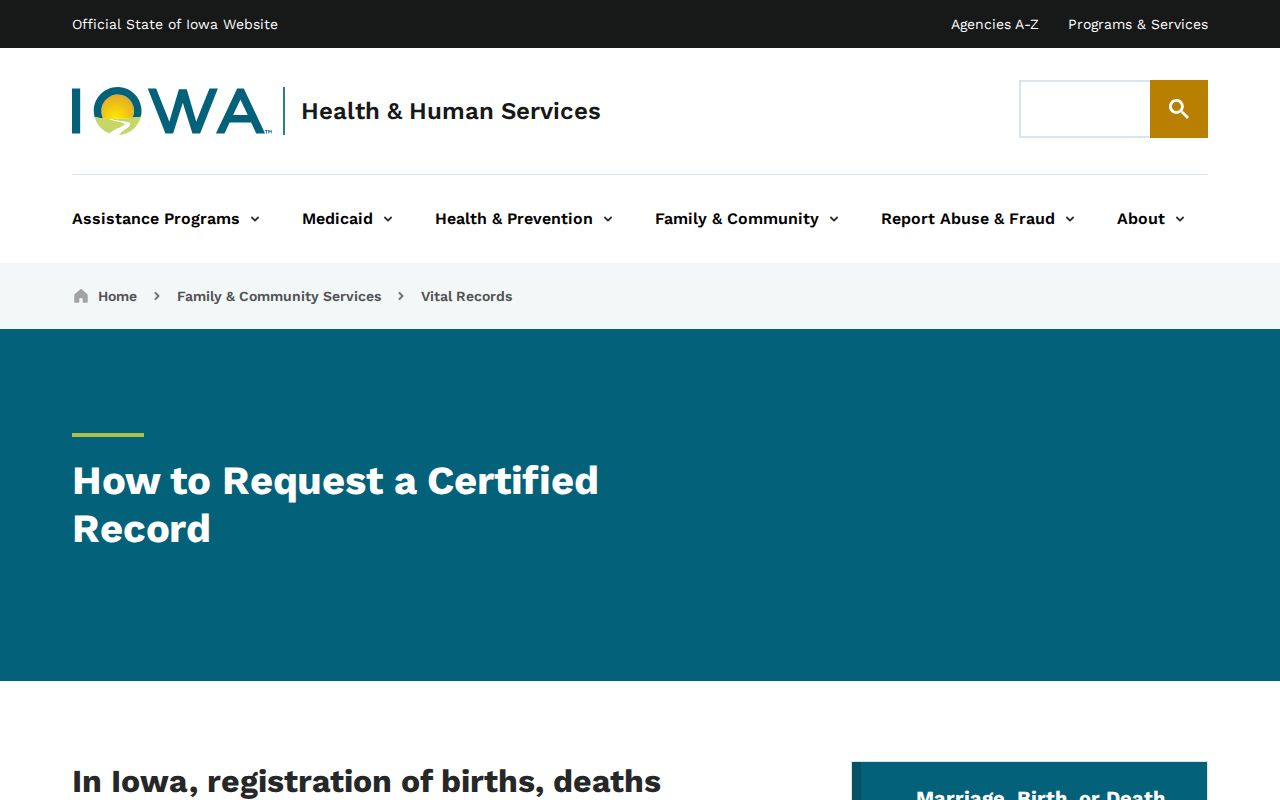Image resolution: width=1280 pixels, height=800 pixels.
Task: Click the Iowa logo
Action: 171,111
